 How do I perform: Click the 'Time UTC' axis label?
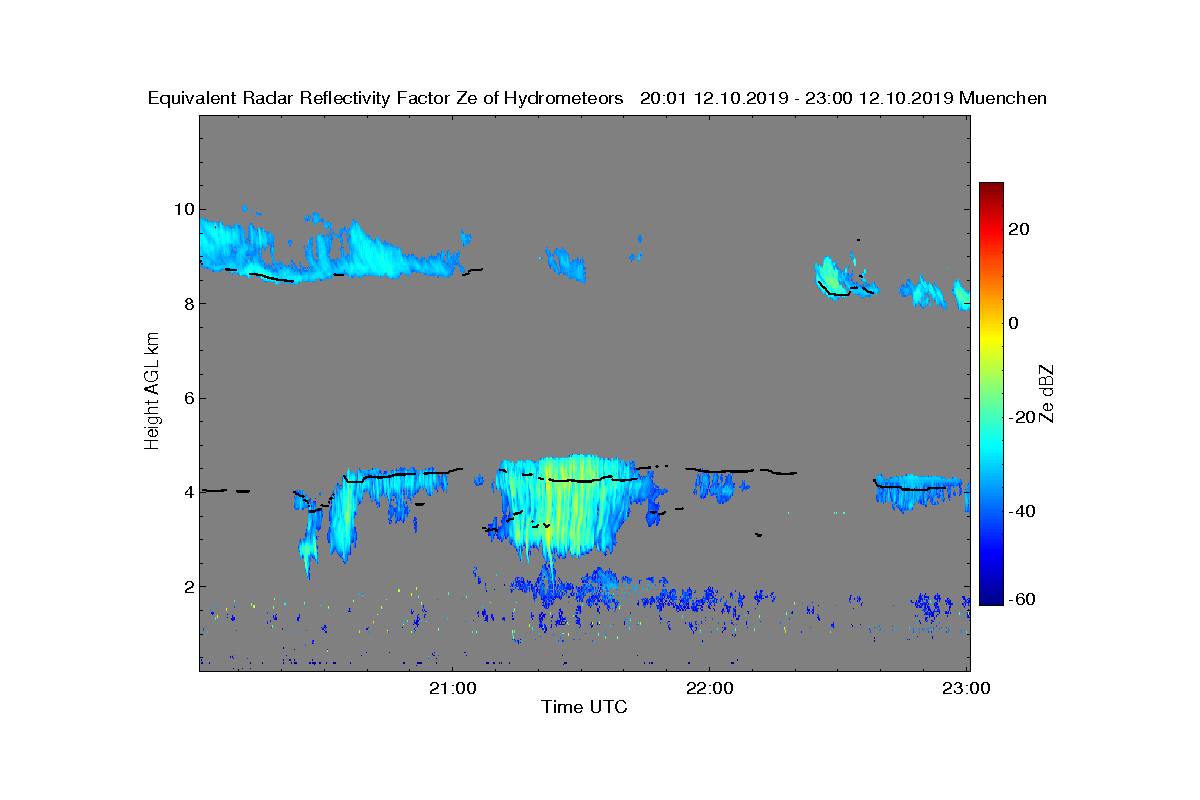pos(584,707)
